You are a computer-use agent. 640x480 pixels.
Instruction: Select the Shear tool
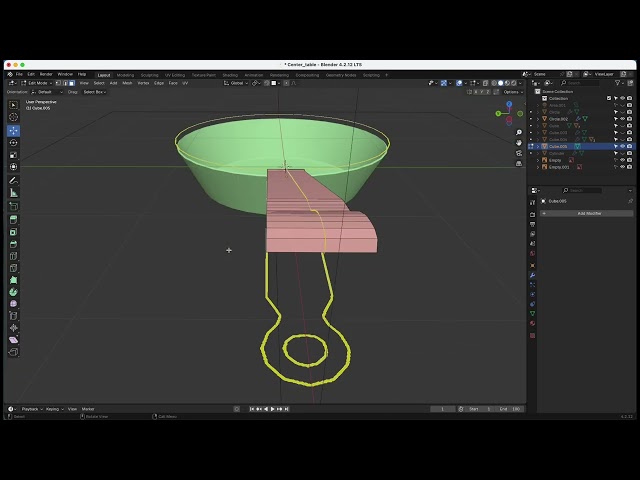point(13,340)
